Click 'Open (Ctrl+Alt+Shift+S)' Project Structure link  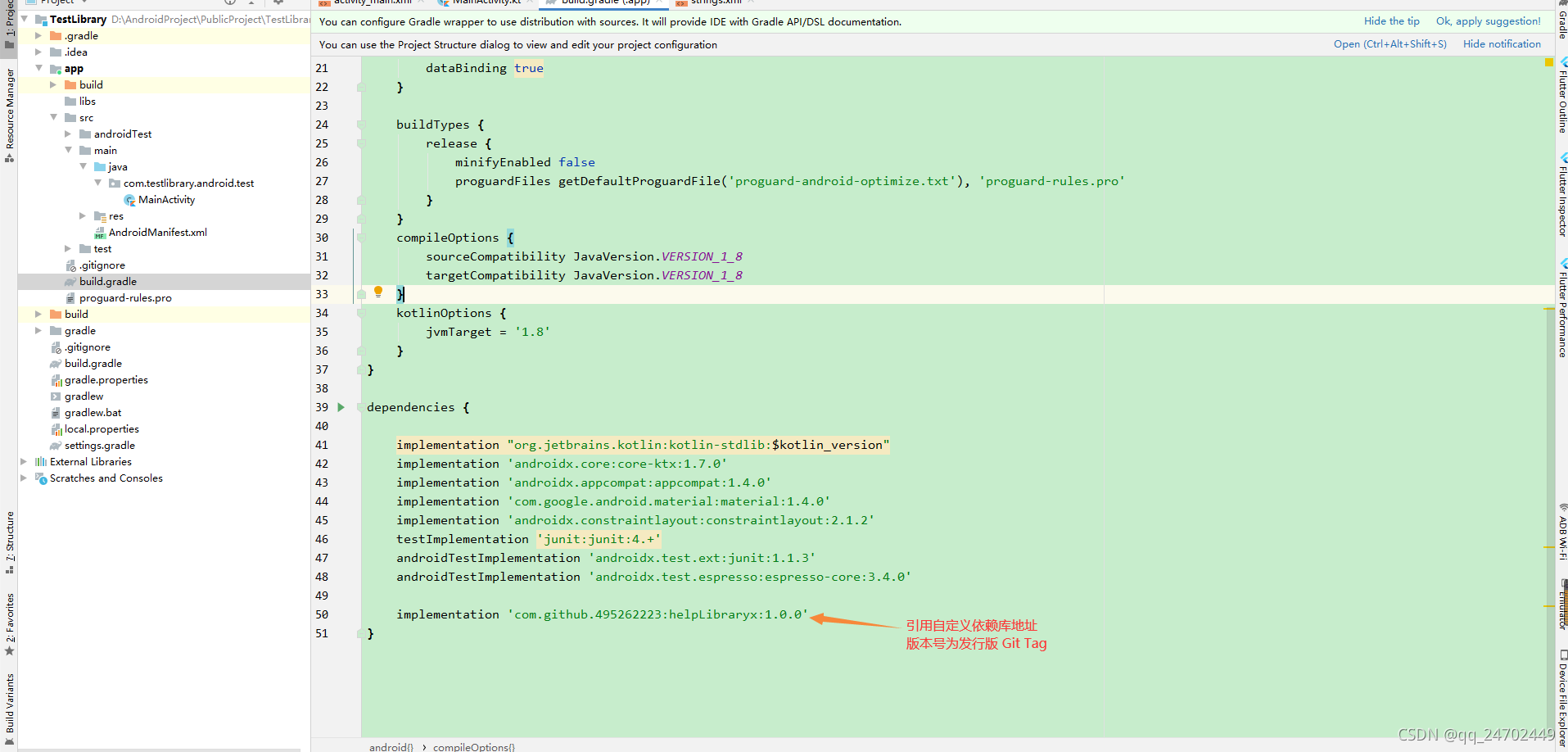[x=1390, y=44]
